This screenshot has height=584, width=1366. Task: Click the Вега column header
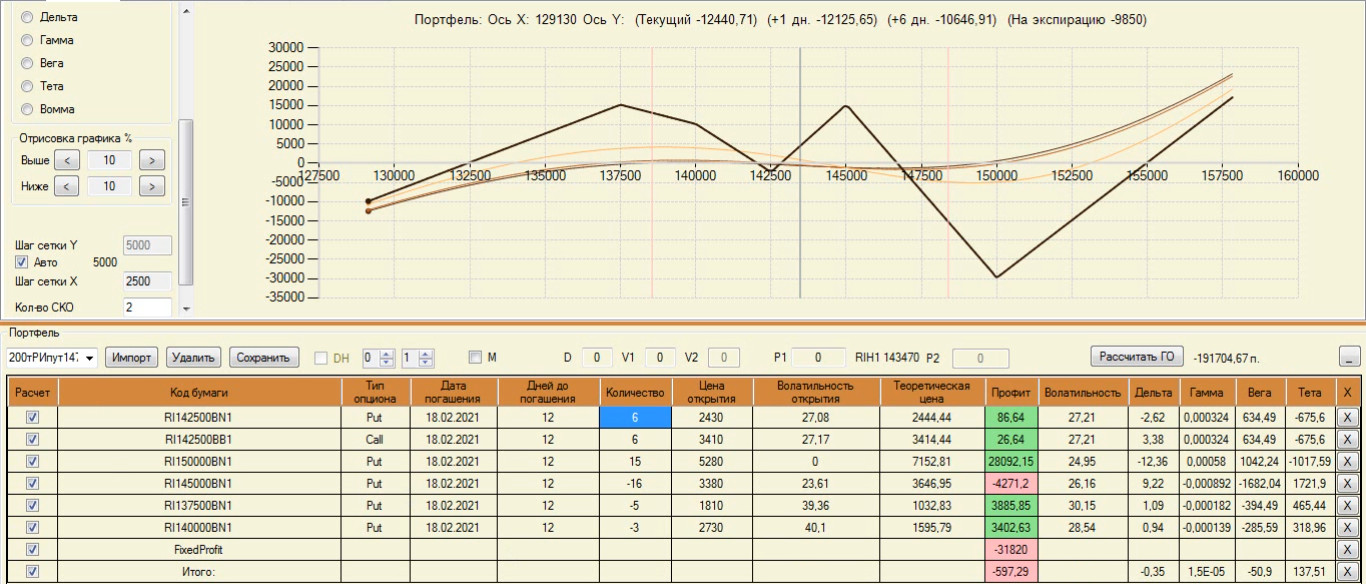[x=1259, y=392]
